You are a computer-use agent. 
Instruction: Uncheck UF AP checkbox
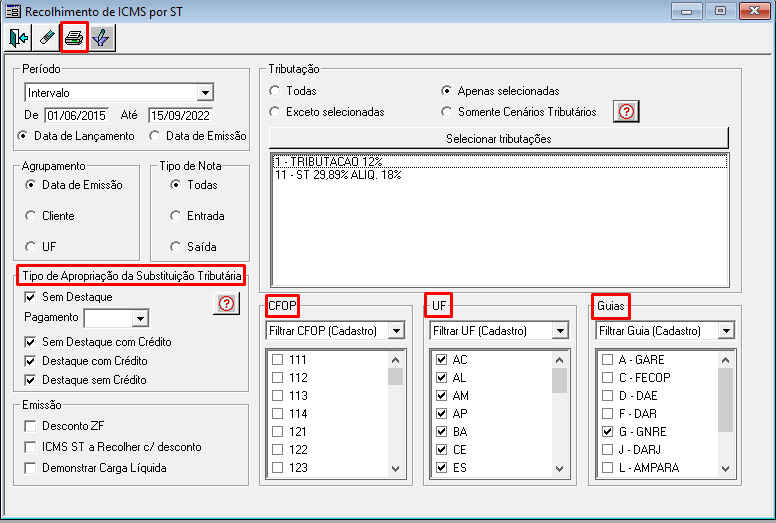(x=441, y=414)
